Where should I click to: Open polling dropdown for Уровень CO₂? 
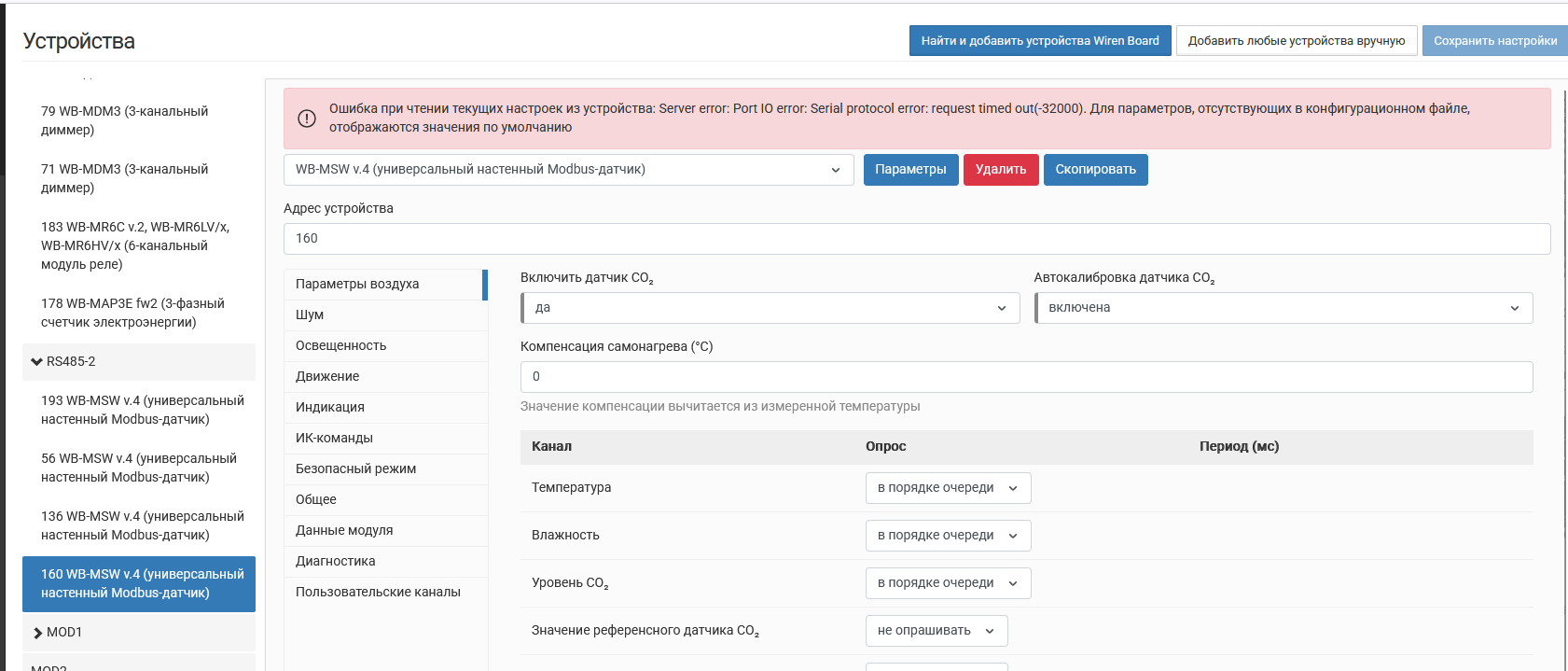tap(947, 583)
